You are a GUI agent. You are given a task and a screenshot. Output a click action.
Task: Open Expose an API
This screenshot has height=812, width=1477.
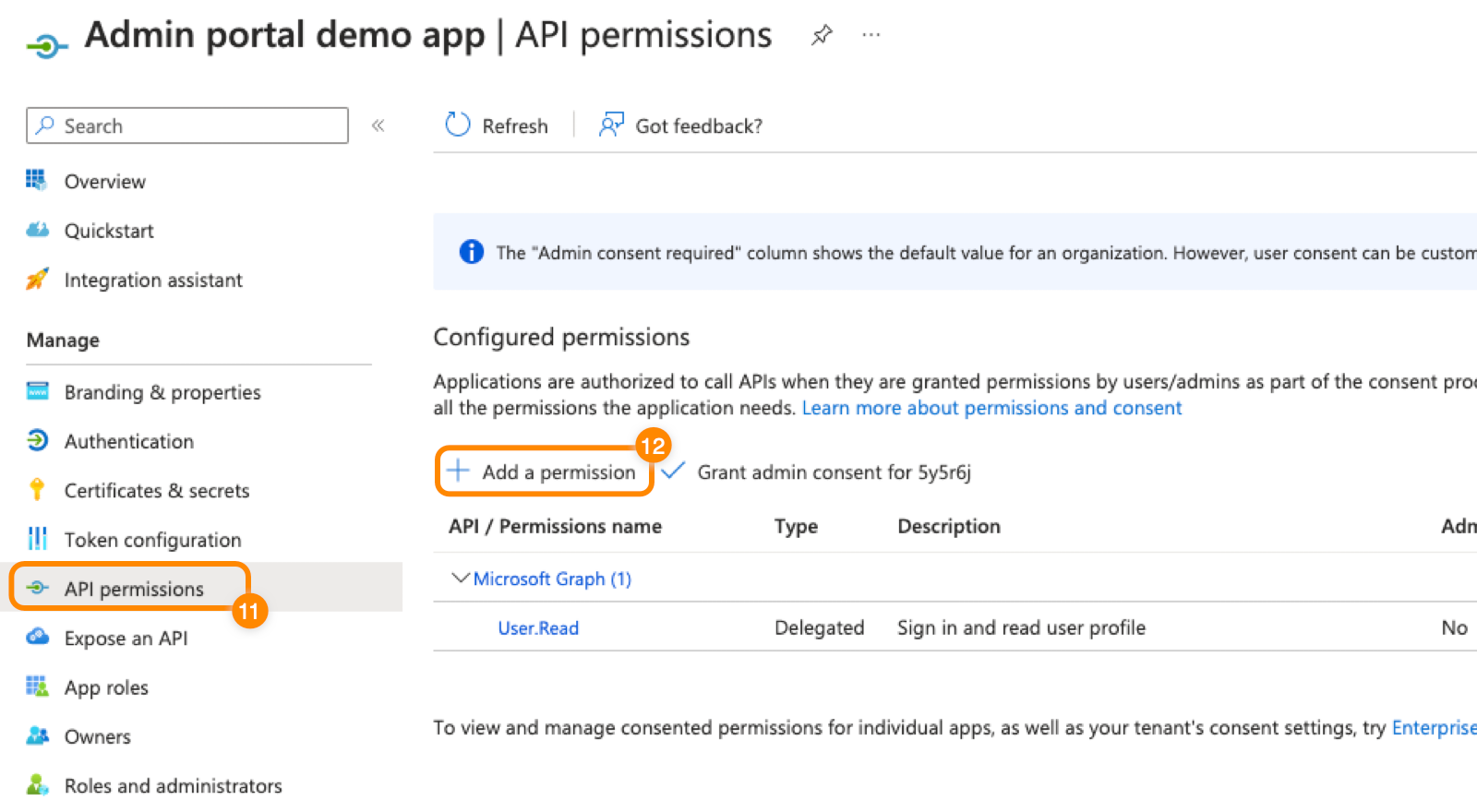(x=126, y=638)
